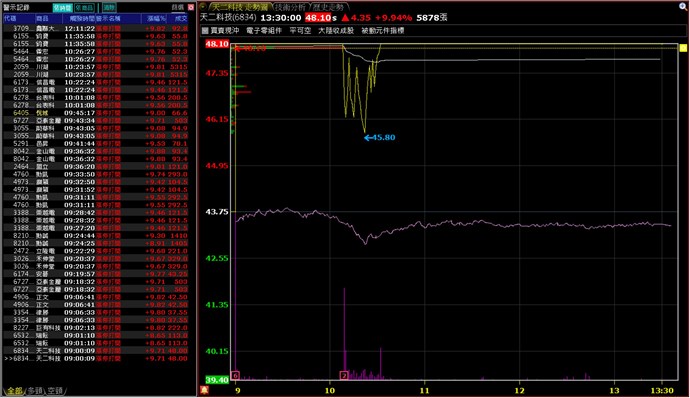This screenshot has width=690, height=398.
Task: Click the 警示記錄 panel title
Action: point(17,7)
